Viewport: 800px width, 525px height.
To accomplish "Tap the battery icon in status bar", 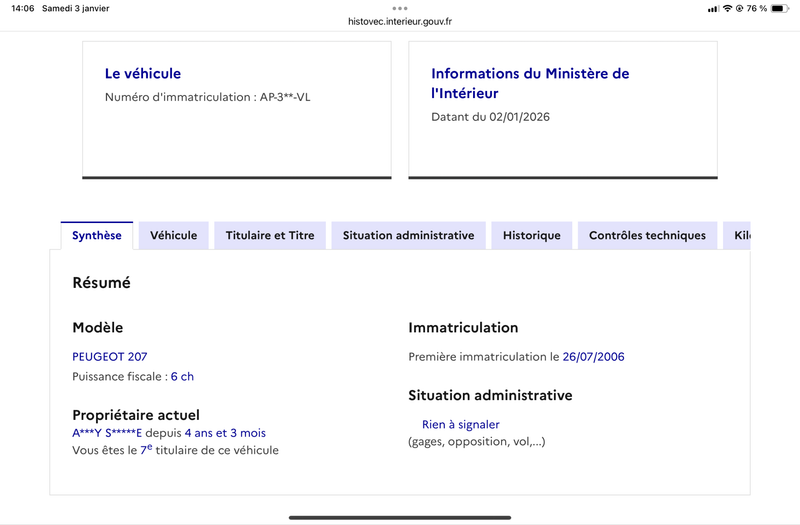I will [780, 8].
